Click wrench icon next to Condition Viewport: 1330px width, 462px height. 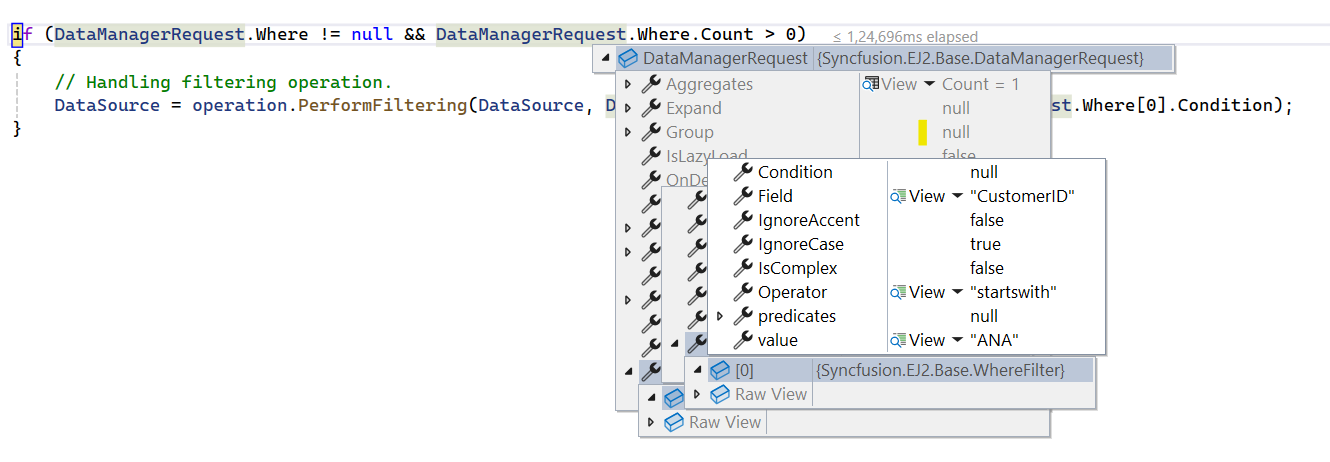point(742,172)
